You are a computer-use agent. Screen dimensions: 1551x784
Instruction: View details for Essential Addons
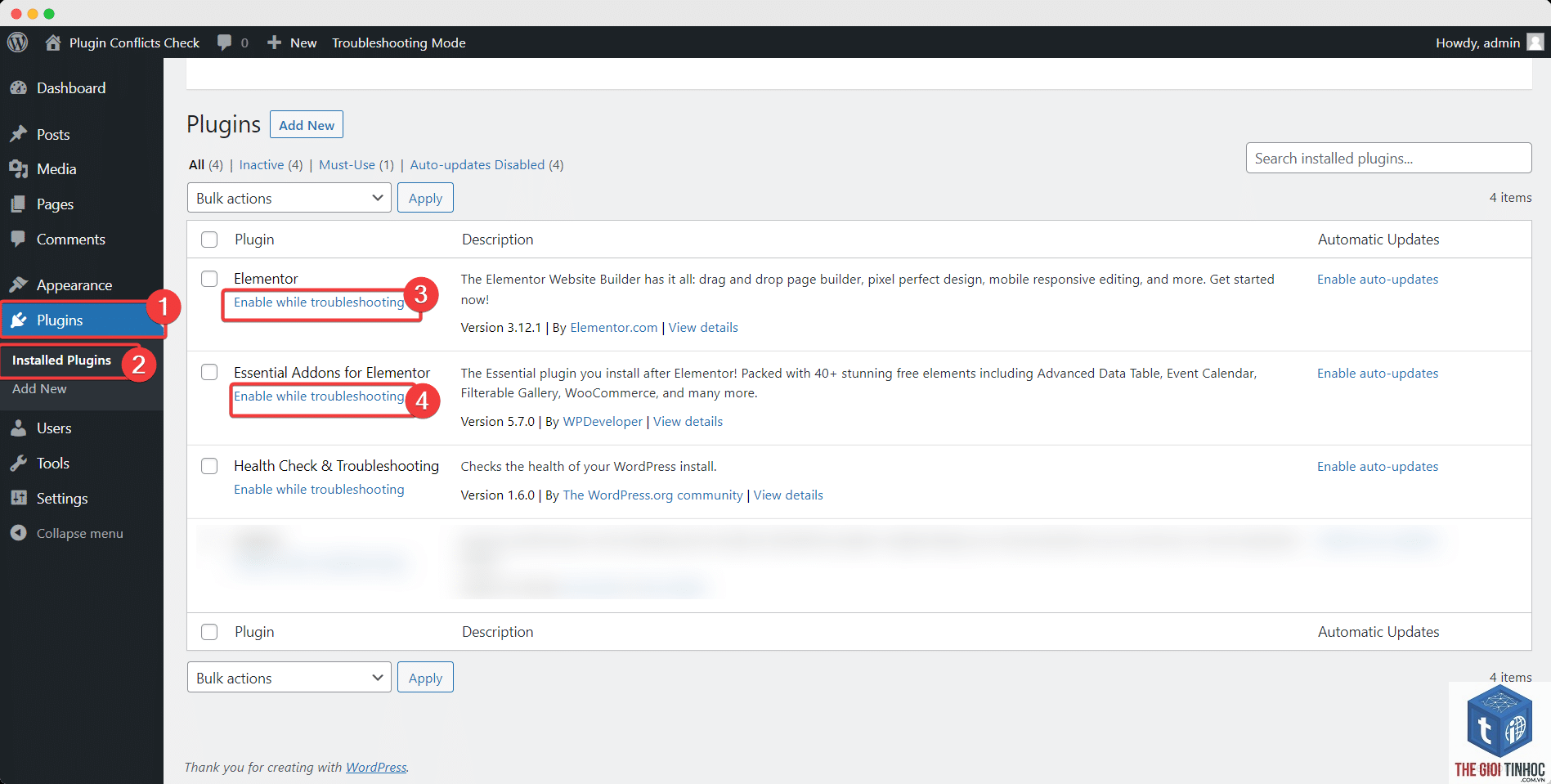(688, 422)
